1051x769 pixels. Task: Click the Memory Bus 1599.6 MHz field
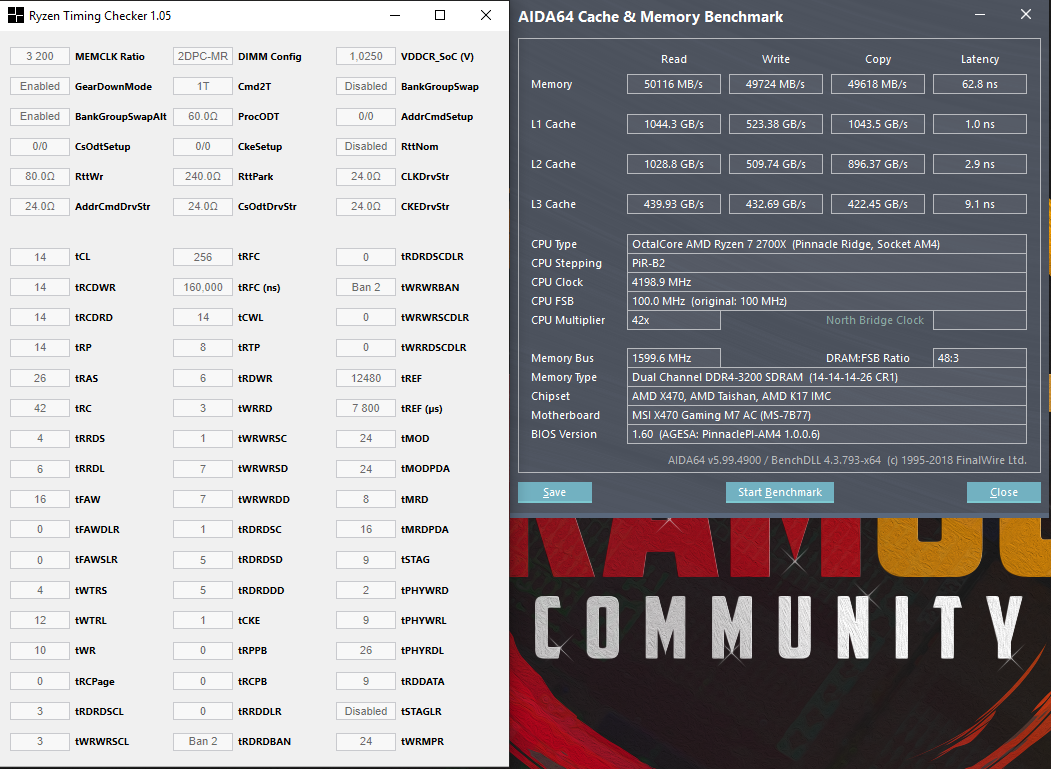[x=674, y=358]
